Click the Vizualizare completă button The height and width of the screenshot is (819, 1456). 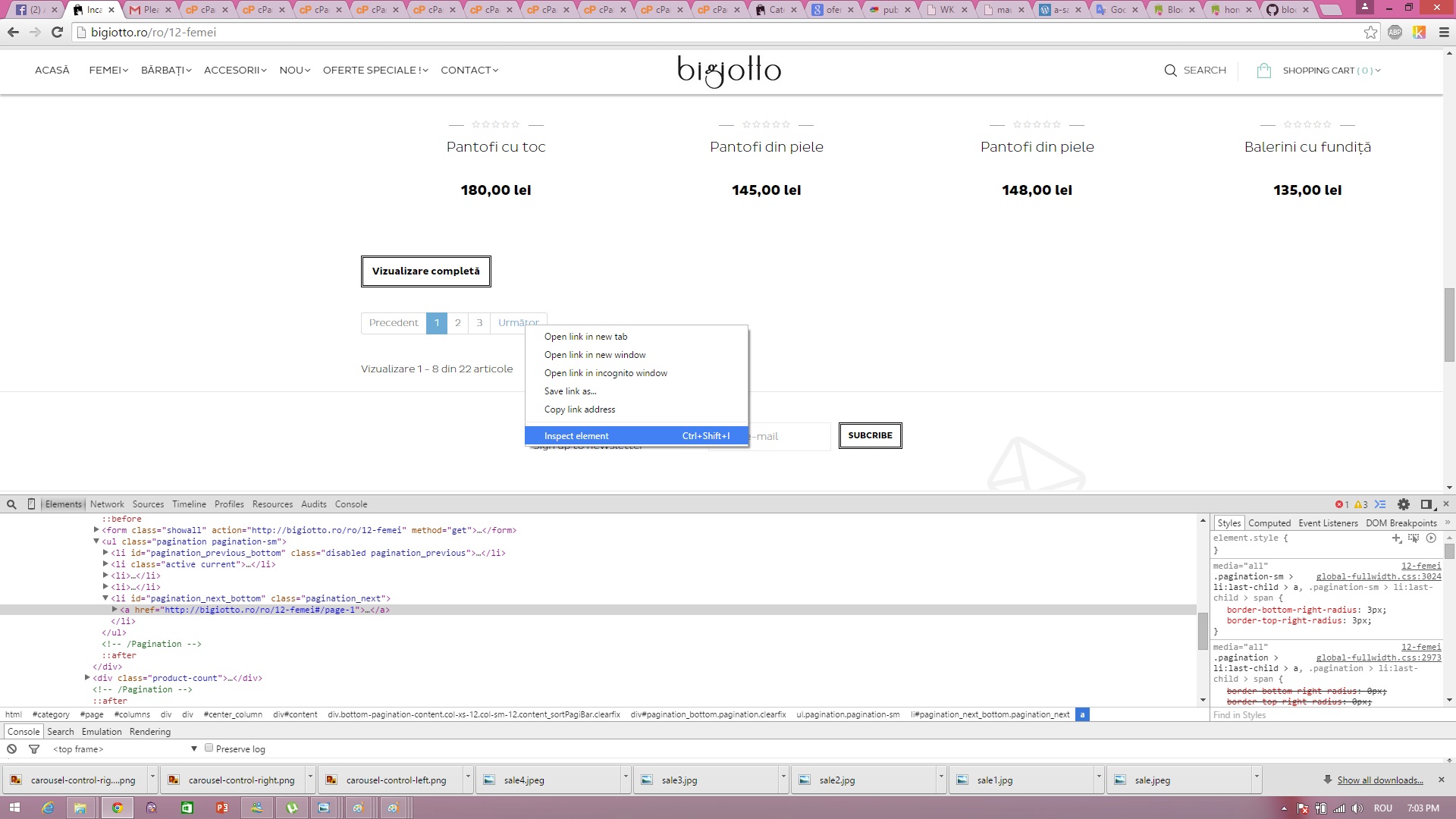(x=425, y=271)
